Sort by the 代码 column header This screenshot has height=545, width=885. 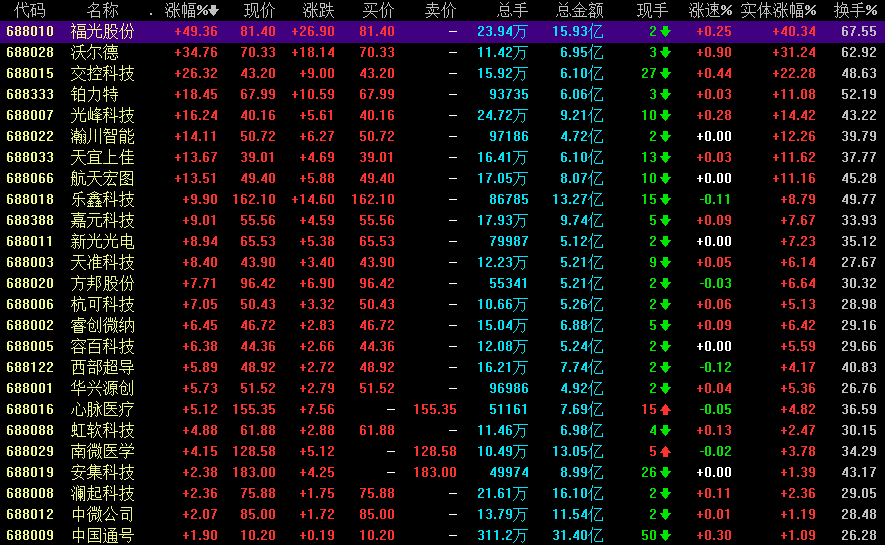coord(30,10)
